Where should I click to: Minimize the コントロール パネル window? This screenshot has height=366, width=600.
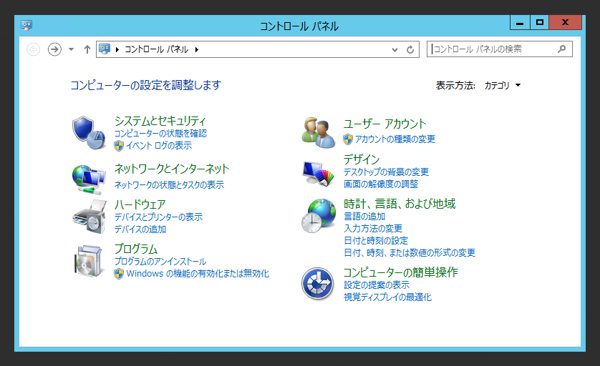(x=520, y=22)
